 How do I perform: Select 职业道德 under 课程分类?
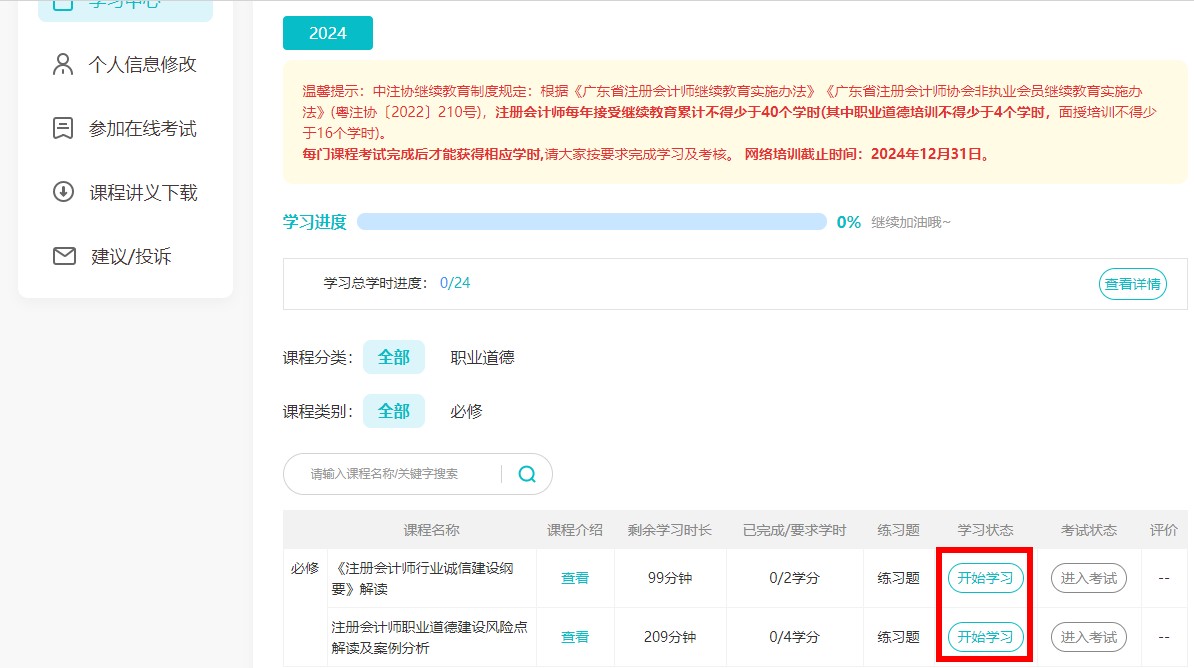click(x=482, y=357)
